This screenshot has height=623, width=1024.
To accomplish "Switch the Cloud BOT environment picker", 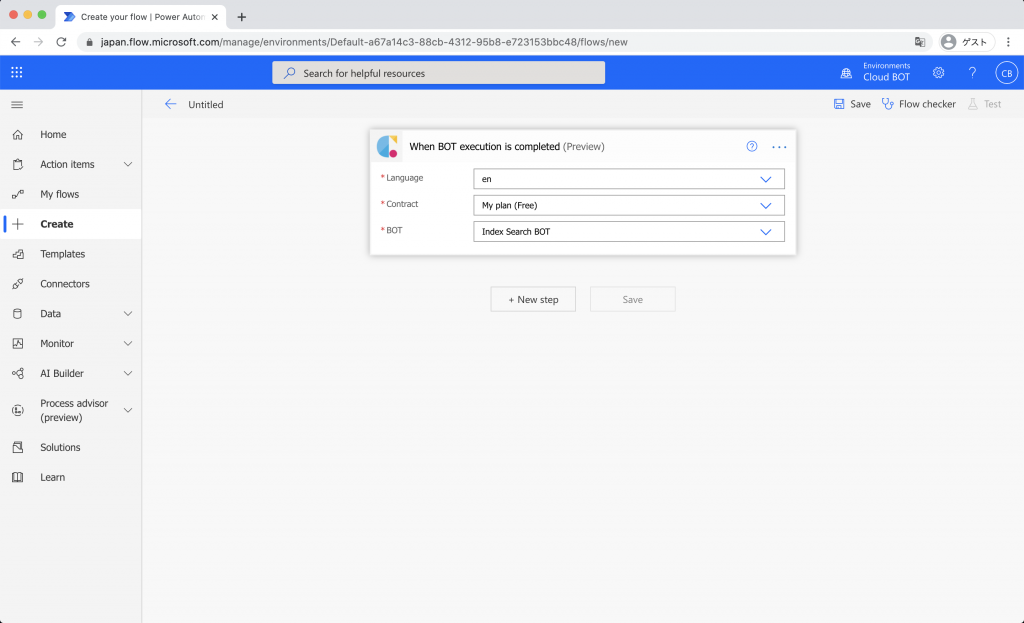I will [886, 72].
